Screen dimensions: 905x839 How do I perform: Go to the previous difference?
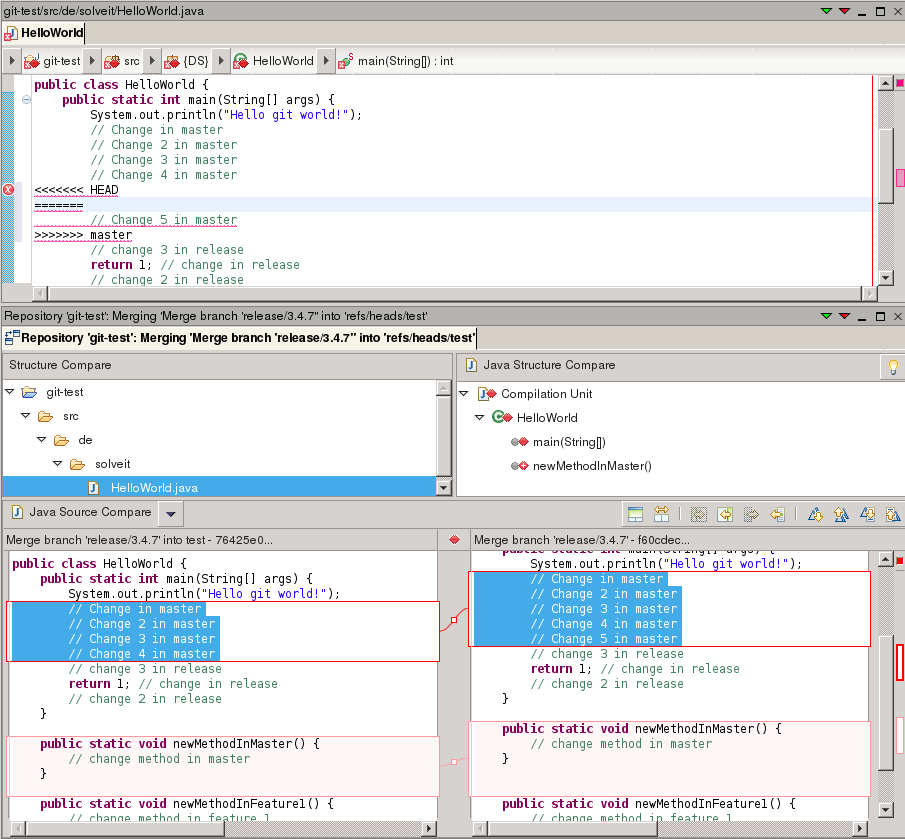pyautogui.click(x=841, y=514)
